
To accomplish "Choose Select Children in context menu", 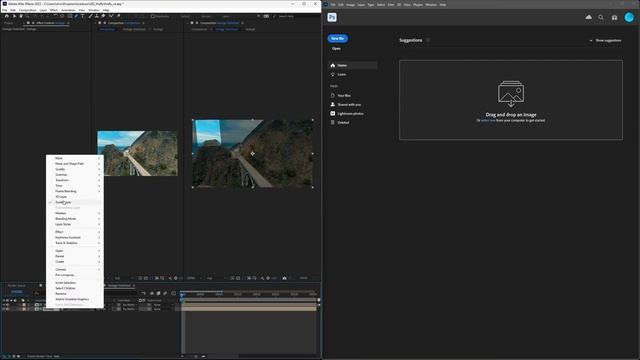I will tap(75, 288).
